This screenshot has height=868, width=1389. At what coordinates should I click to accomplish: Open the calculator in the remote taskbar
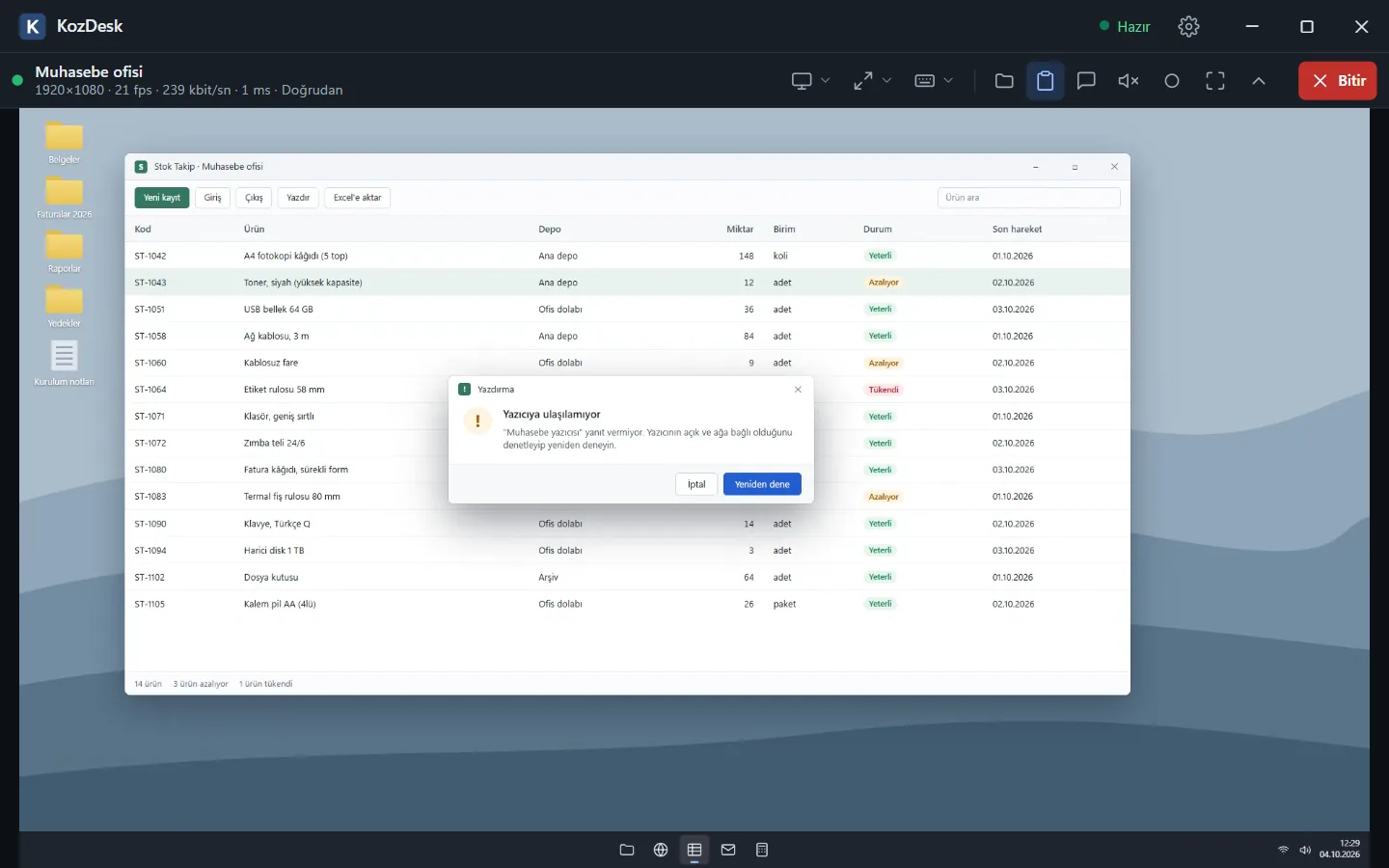(762, 850)
